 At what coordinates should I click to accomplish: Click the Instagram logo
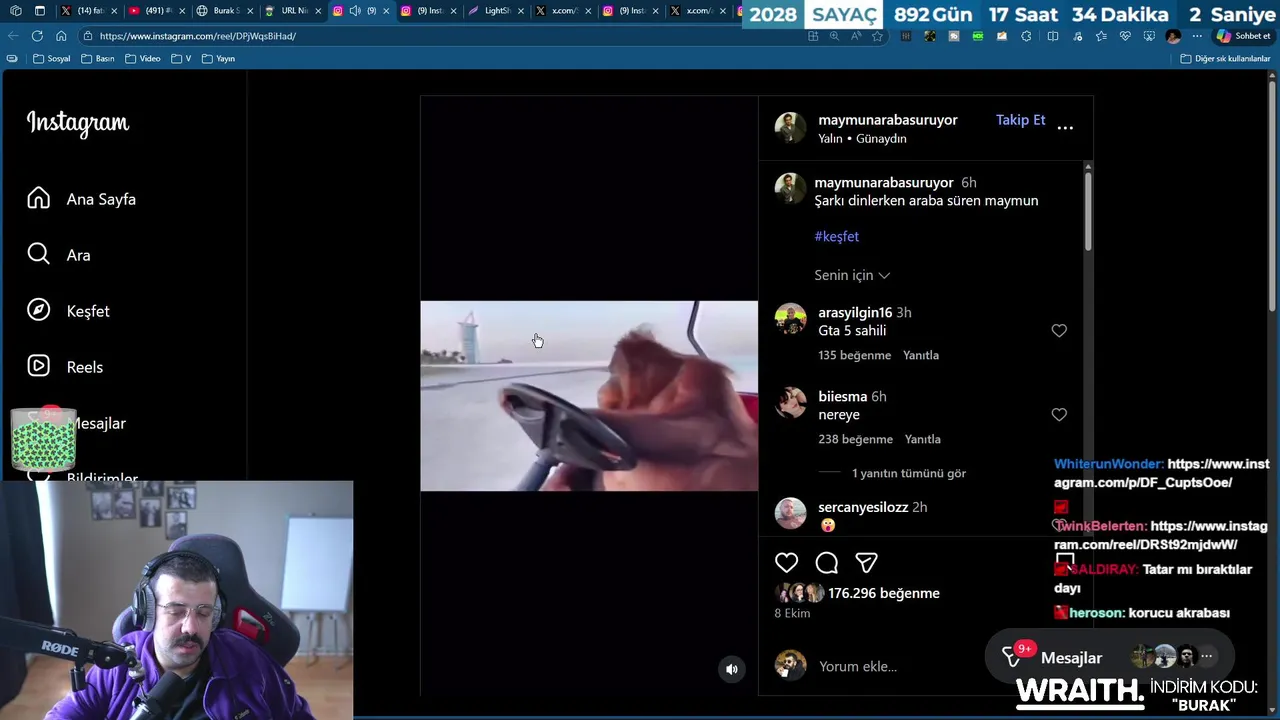pyautogui.click(x=78, y=123)
